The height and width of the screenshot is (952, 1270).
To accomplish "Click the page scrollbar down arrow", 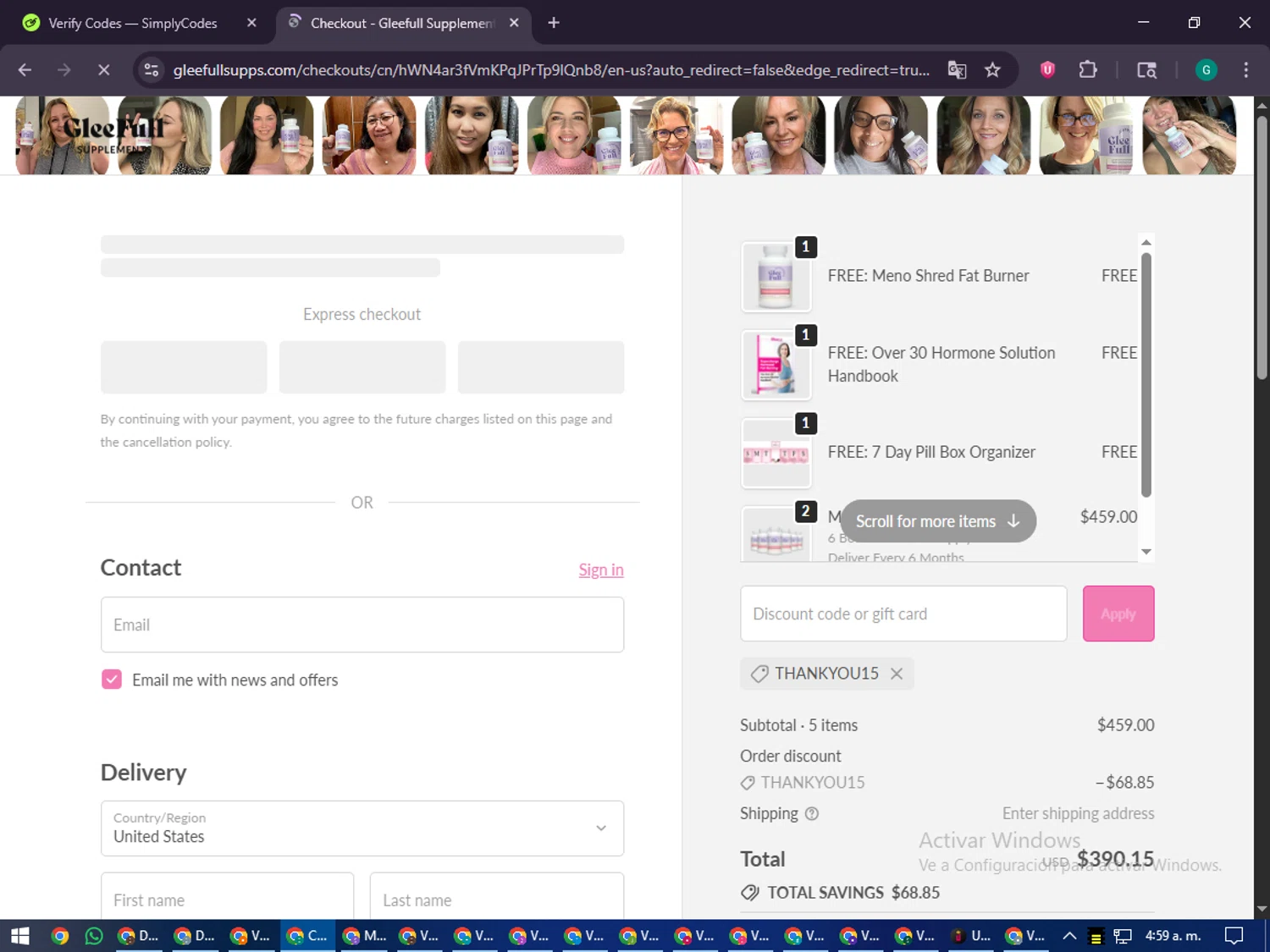I will [x=1262, y=909].
